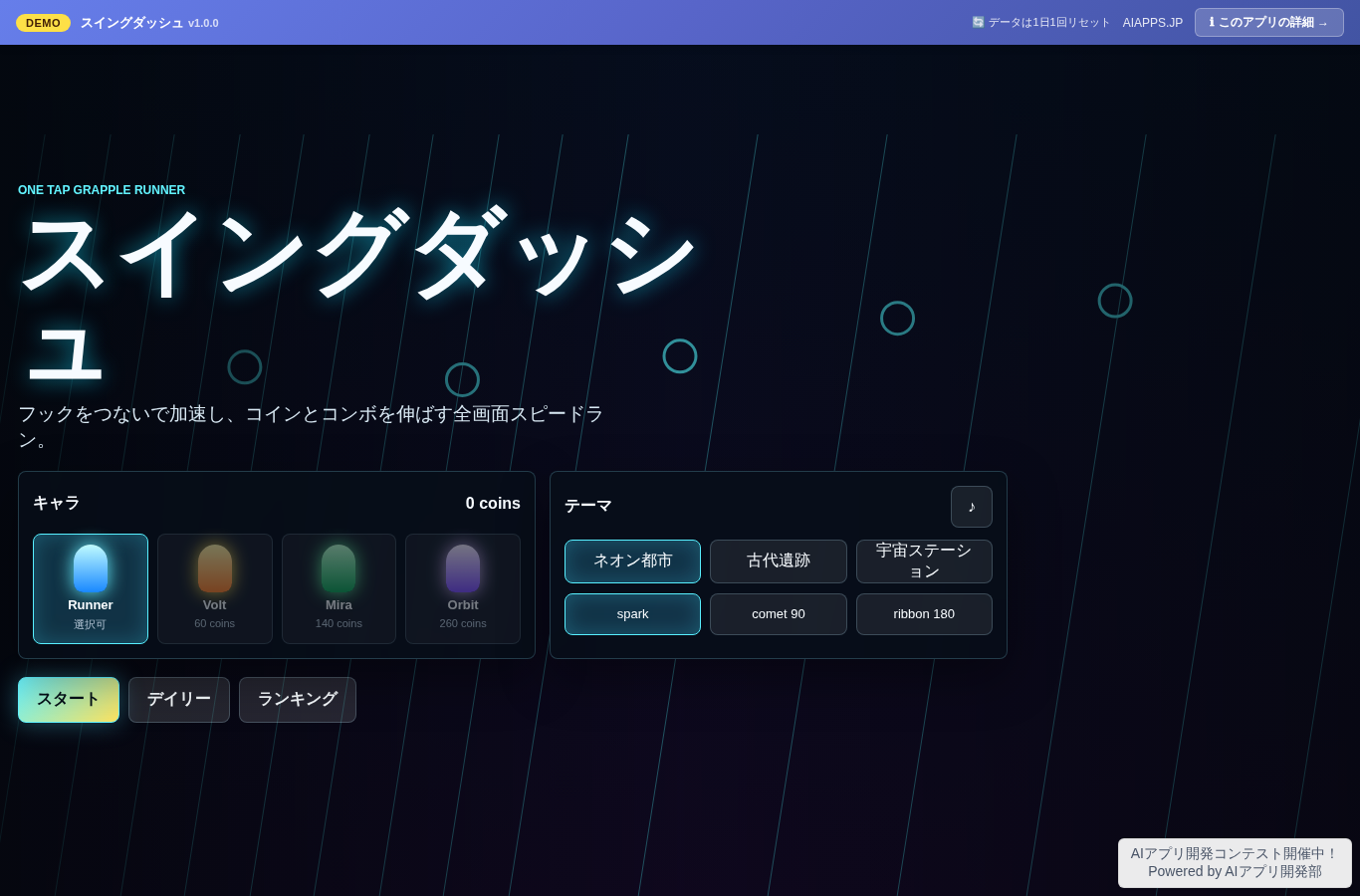1360x896 pixels.
Task: Open the ランキング leaderboard
Action: pos(298,700)
